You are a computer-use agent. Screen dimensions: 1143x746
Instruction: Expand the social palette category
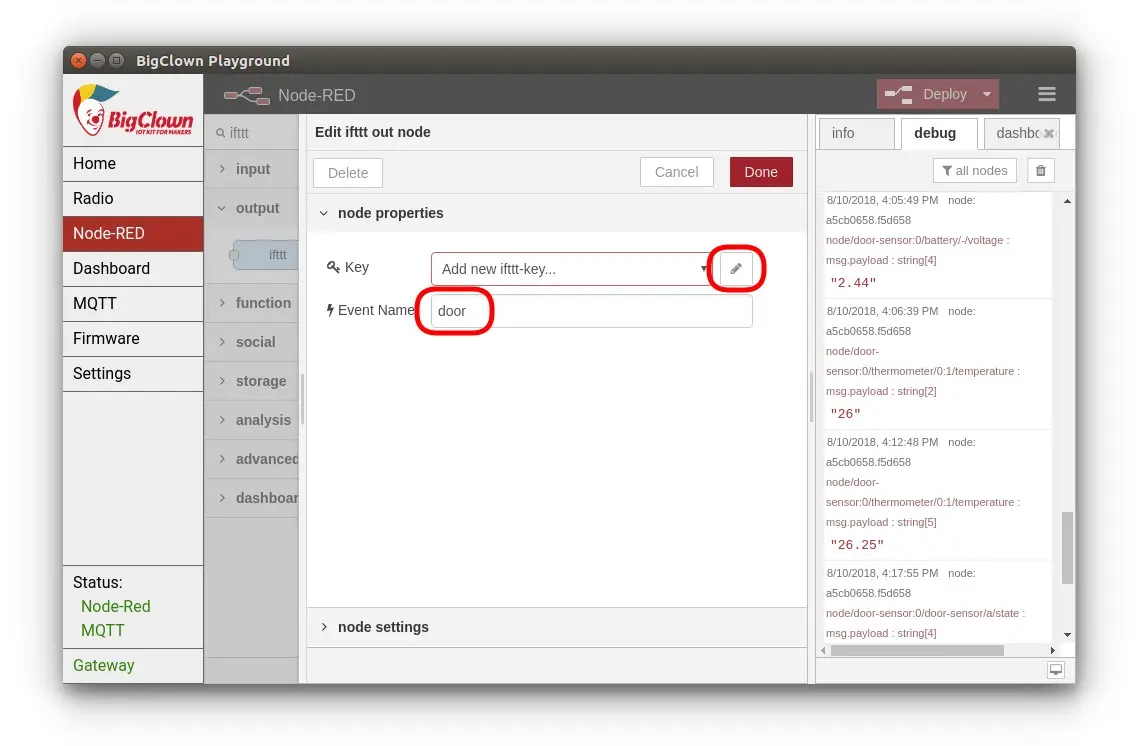click(252, 342)
